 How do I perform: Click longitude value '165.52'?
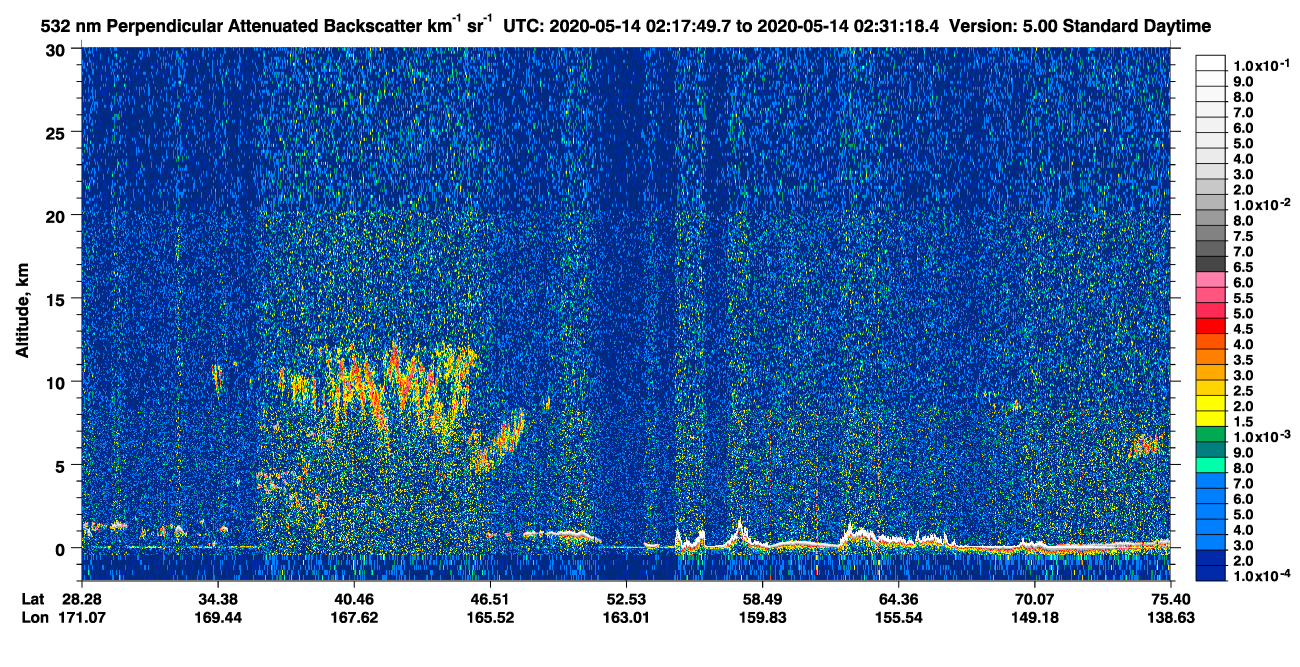(x=489, y=617)
